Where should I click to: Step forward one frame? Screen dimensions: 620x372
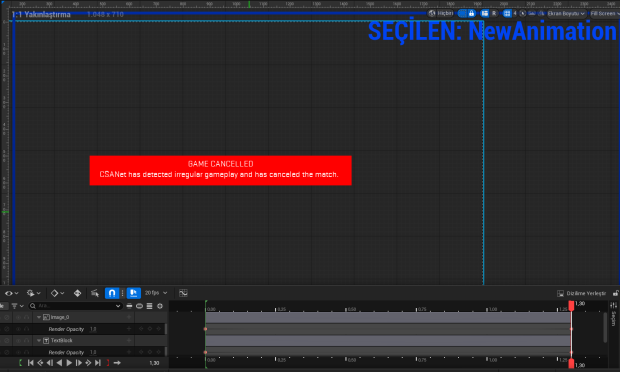[79, 363]
